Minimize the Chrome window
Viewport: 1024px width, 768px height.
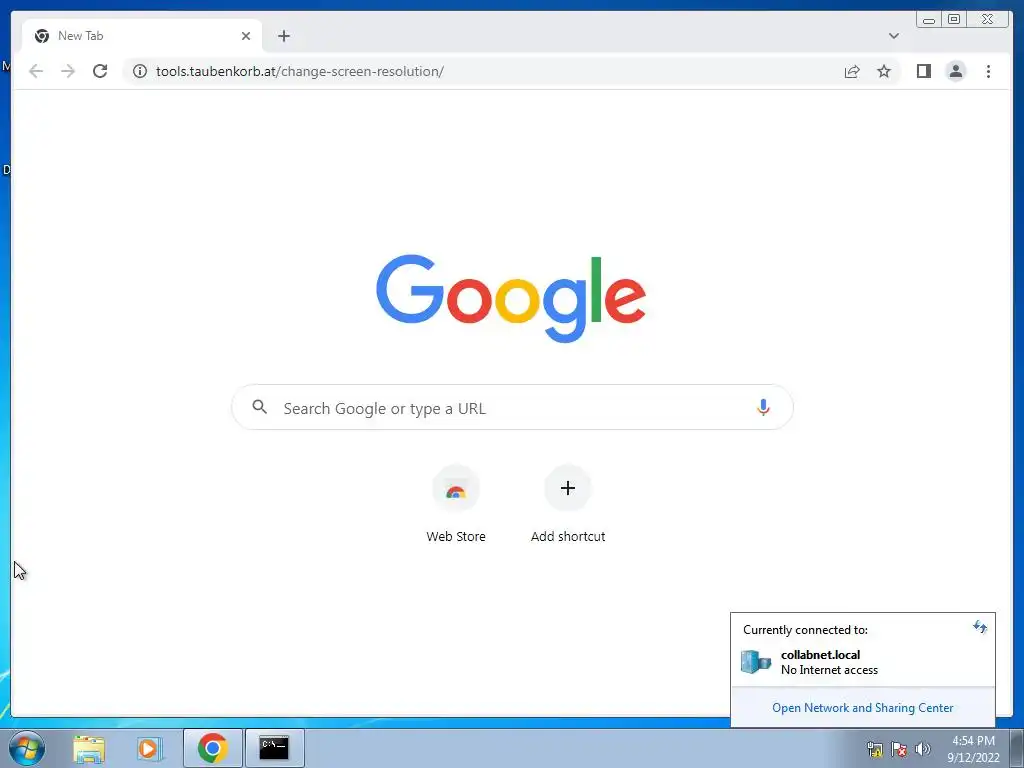point(929,20)
